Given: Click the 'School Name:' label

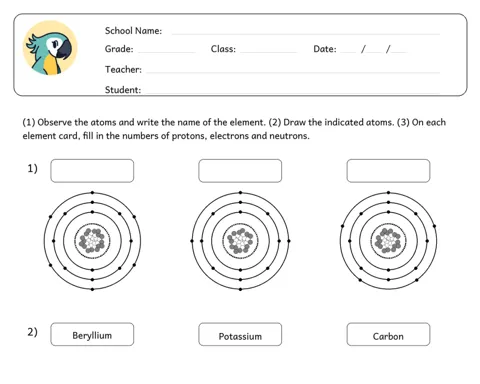Looking at the screenshot, I should point(133,31).
